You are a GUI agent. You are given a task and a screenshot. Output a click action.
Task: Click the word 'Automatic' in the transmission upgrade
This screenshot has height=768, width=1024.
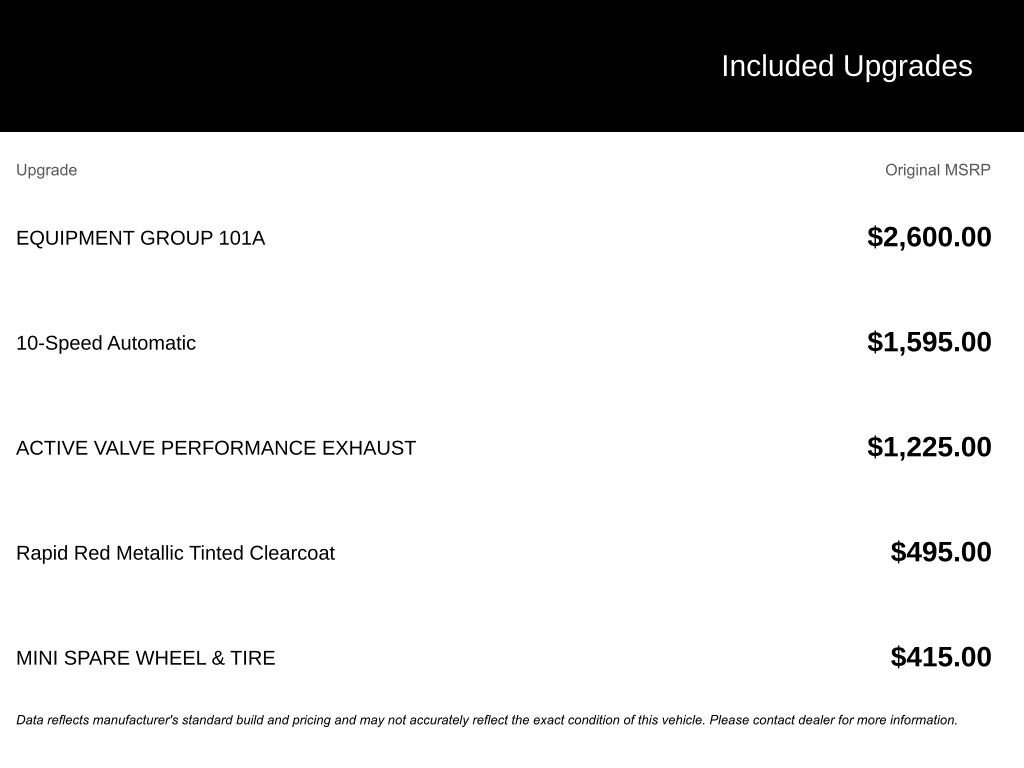pos(151,343)
